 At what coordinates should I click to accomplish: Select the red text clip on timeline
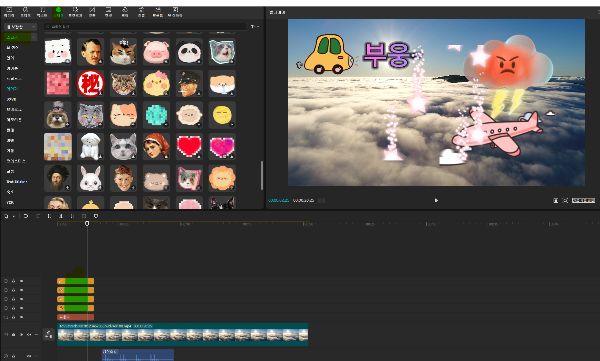75,317
